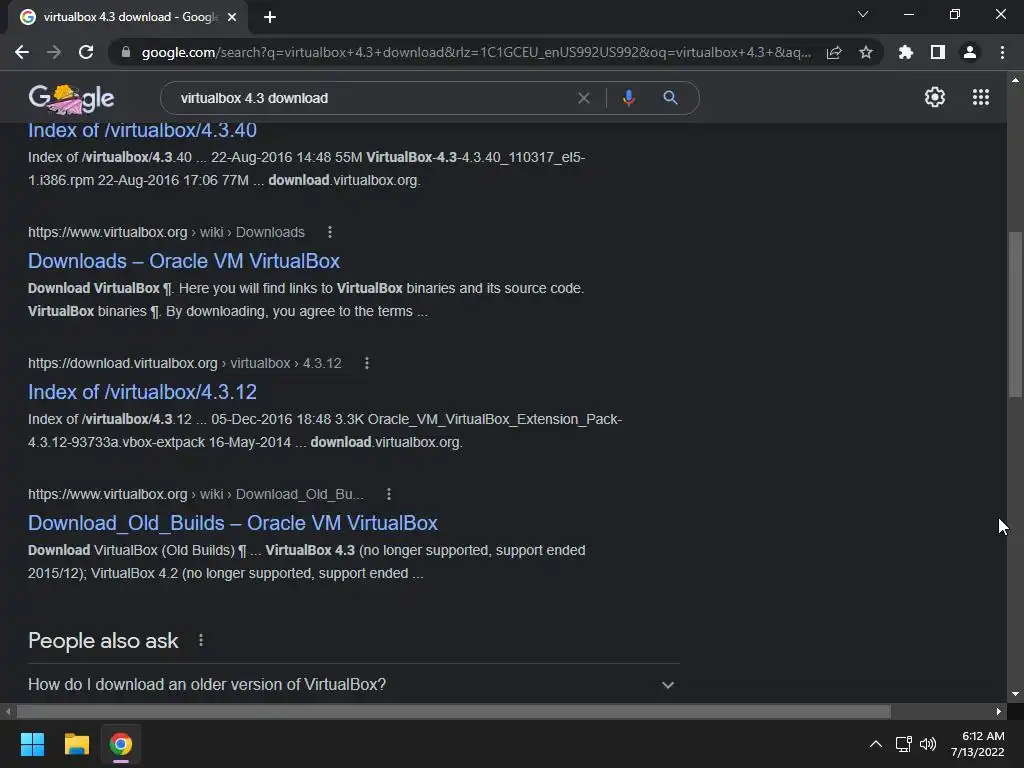
Task: Open volume control tray icon
Action: (927, 744)
